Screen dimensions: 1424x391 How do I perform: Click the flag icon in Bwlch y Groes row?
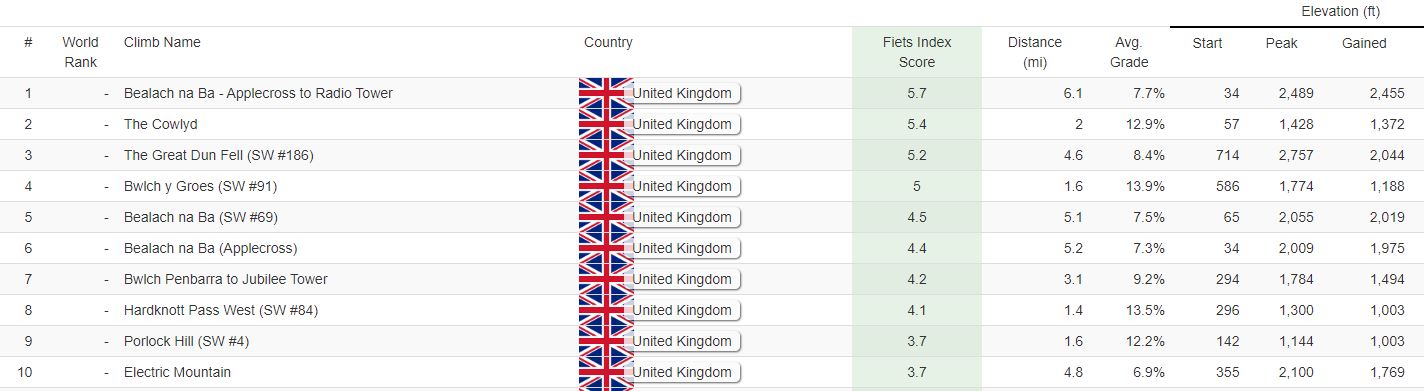[606, 186]
